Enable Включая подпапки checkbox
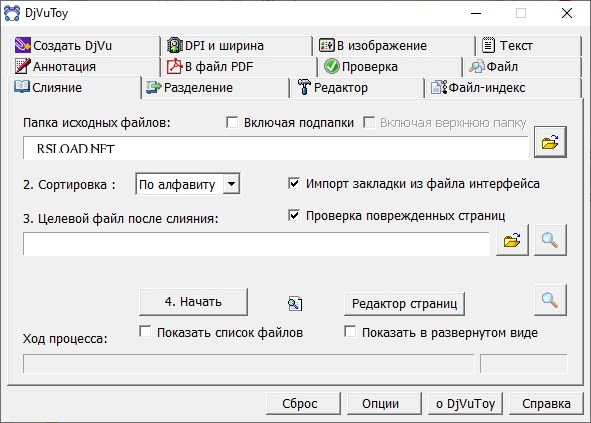The width and height of the screenshot is (591, 423). pos(232,123)
